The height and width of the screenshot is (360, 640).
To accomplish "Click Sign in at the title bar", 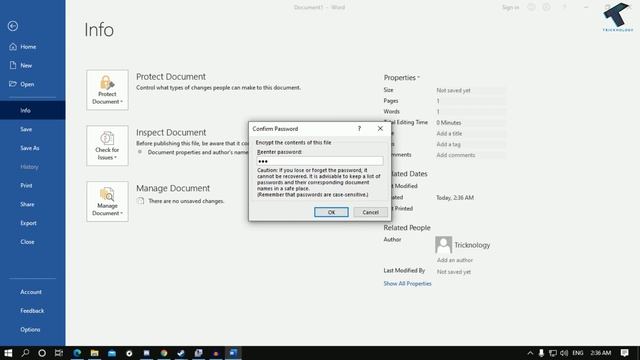I will [x=510, y=7].
